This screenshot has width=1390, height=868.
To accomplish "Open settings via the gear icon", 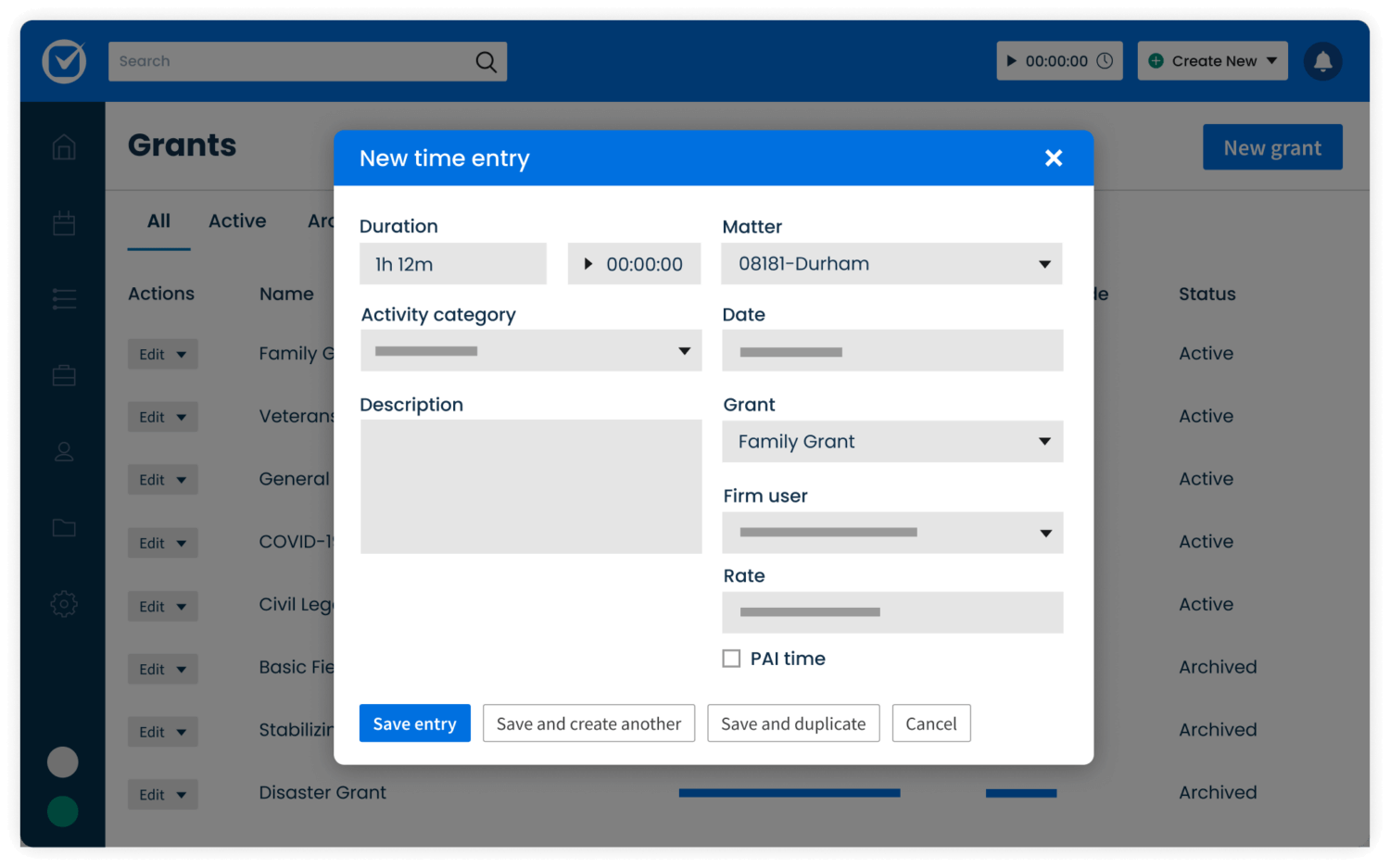I will coord(63,603).
